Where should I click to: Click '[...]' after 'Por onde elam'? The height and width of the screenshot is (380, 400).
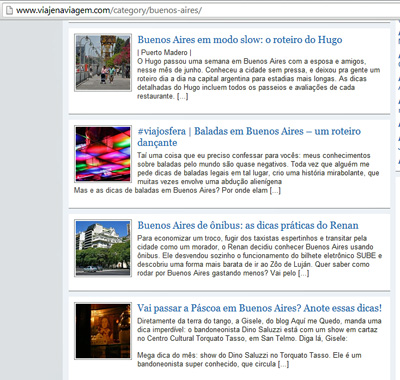(x=275, y=191)
